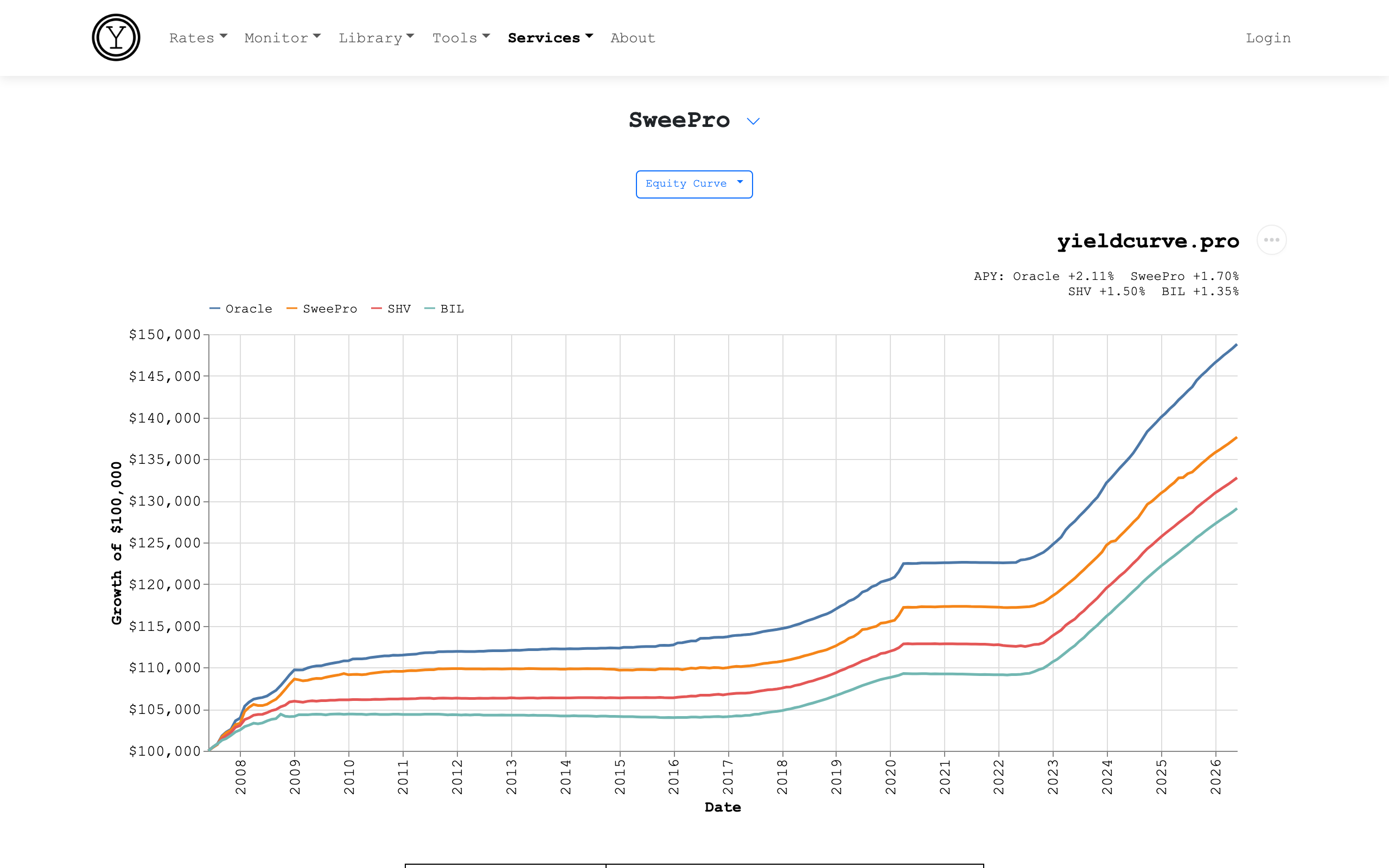Open the Monitor menu
The width and height of the screenshot is (1389, 868).
(282, 38)
